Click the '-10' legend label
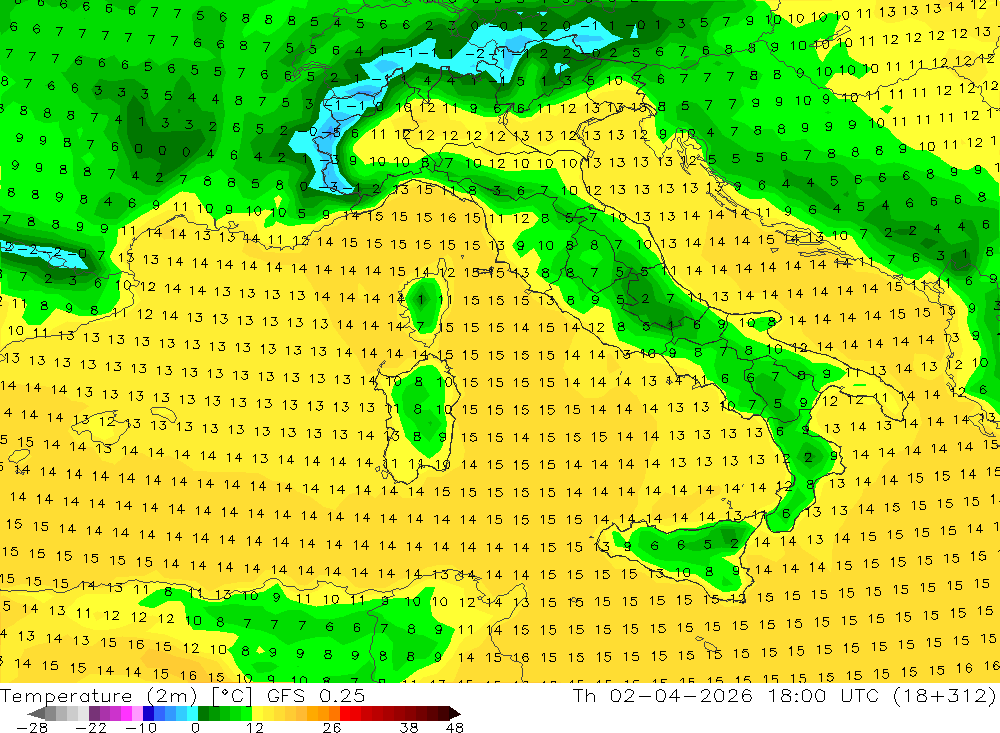1000x733 pixels. pyautogui.click(x=141, y=727)
